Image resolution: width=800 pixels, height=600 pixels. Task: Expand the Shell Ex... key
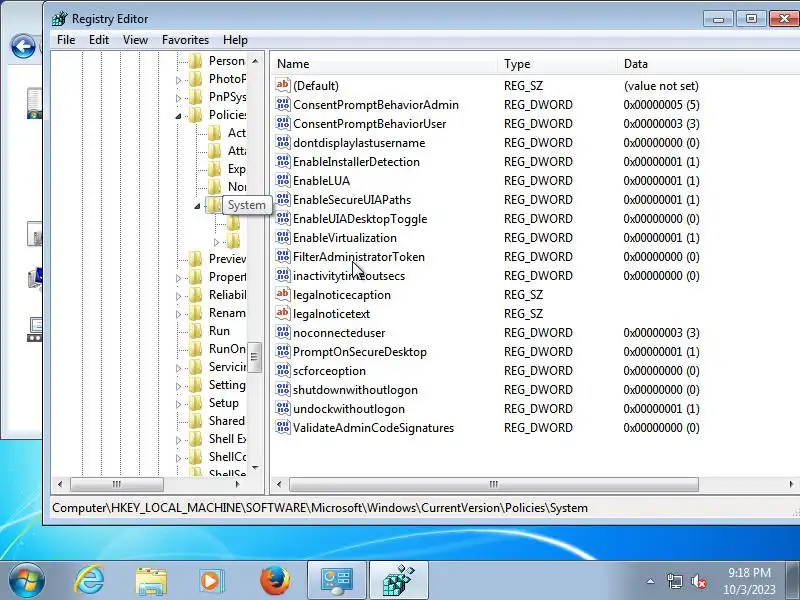click(x=178, y=440)
